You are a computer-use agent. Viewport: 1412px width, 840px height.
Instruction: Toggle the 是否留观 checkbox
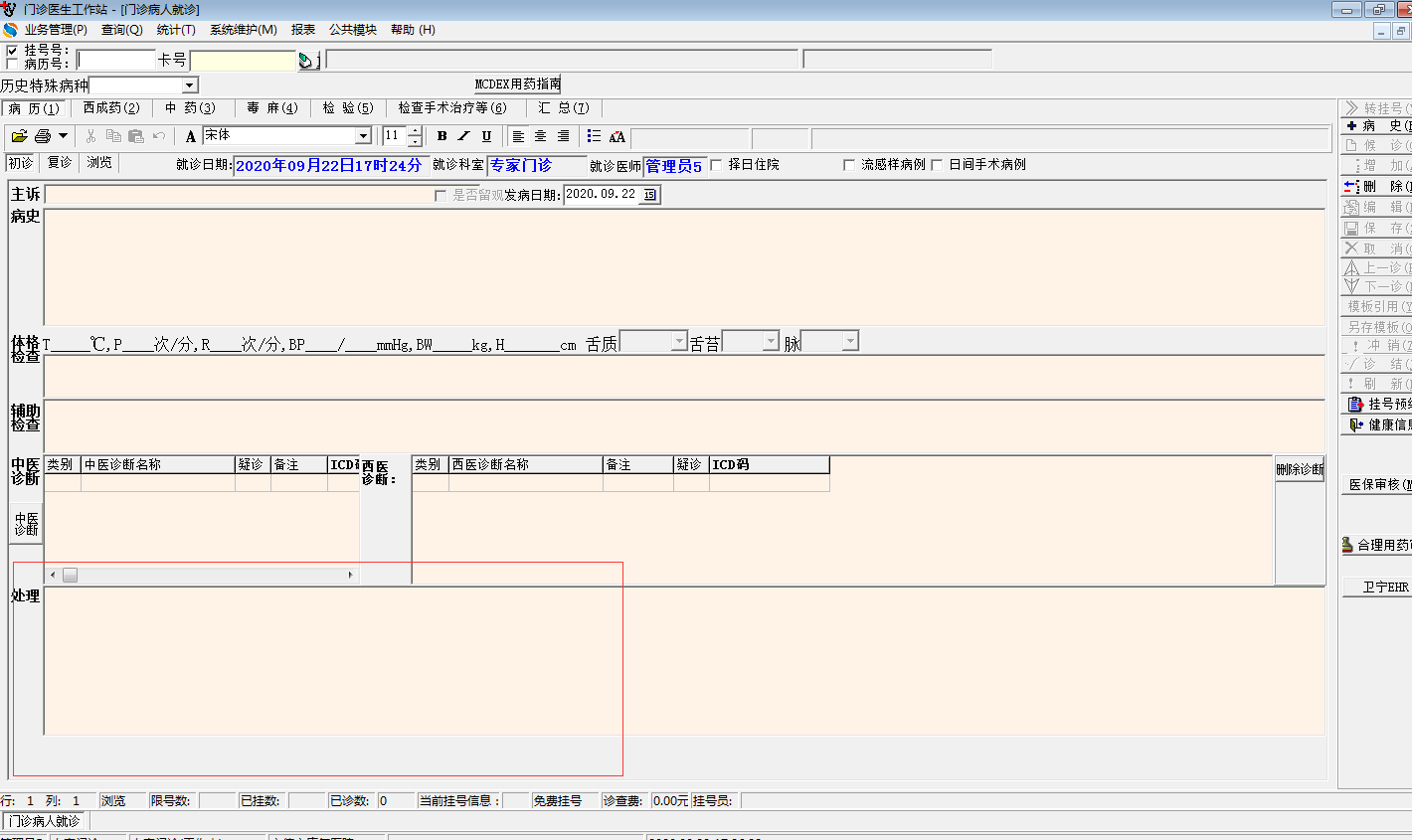click(441, 196)
